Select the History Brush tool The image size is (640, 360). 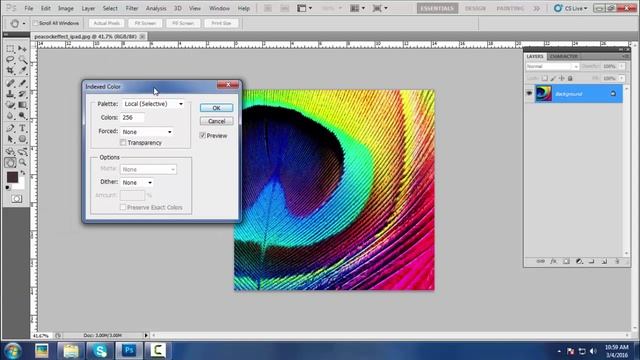[x=22, y=94]
